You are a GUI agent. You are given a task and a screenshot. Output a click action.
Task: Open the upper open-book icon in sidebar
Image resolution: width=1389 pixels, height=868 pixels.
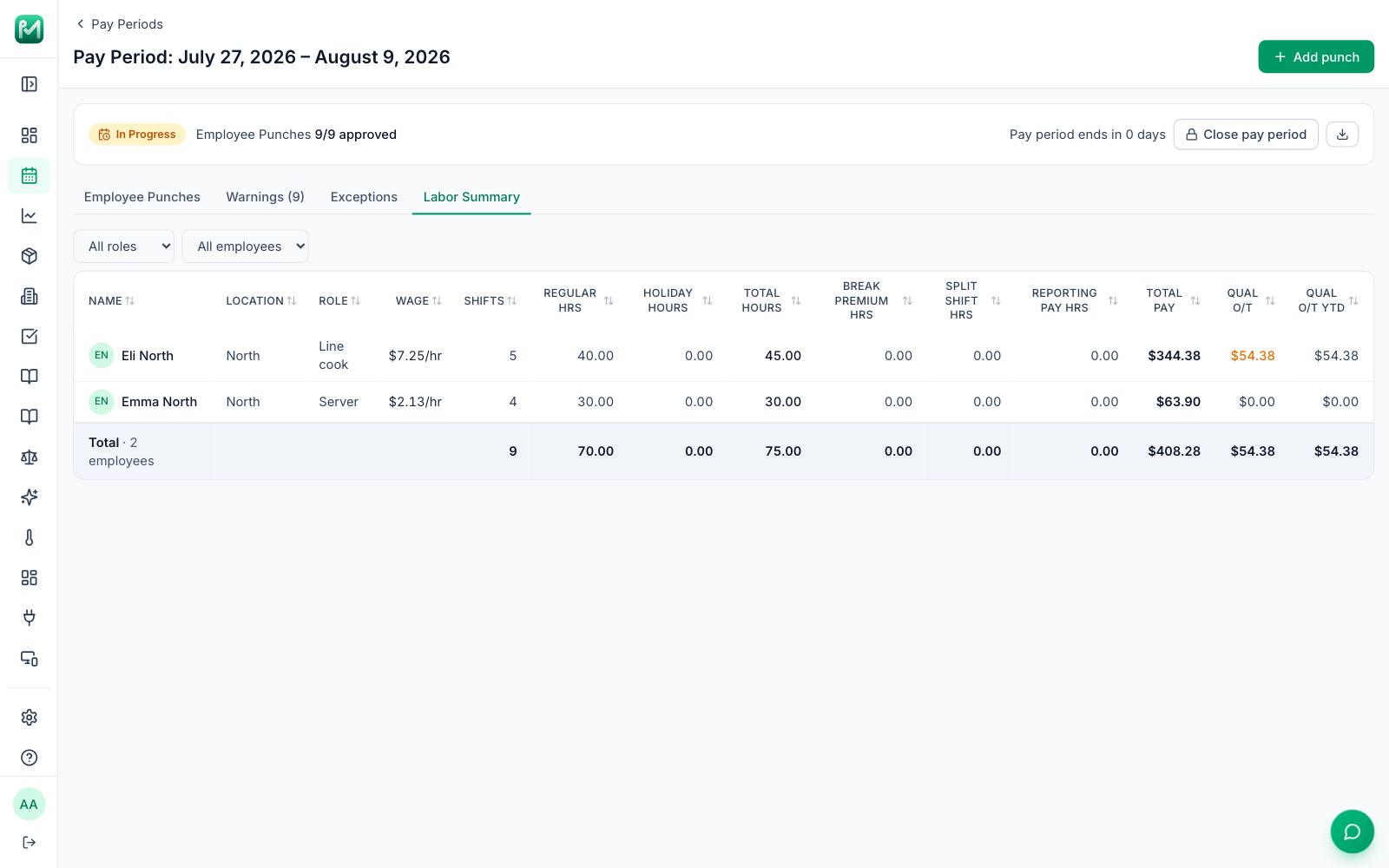[x=29, y=377]
